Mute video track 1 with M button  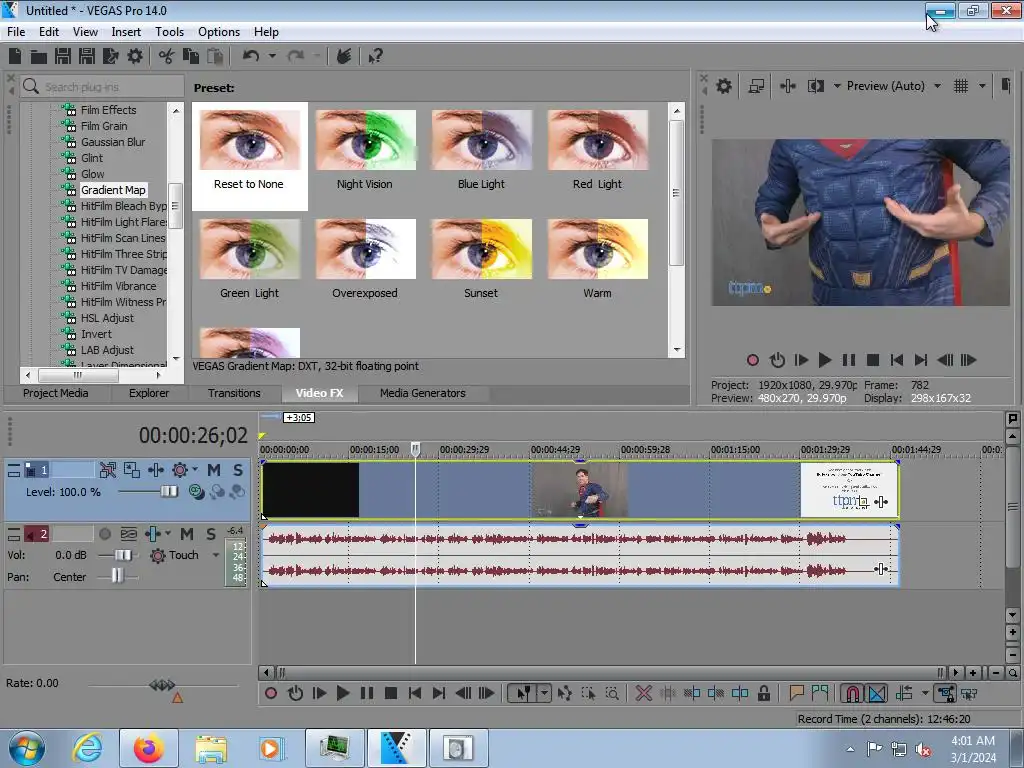(x=214, y=470)
